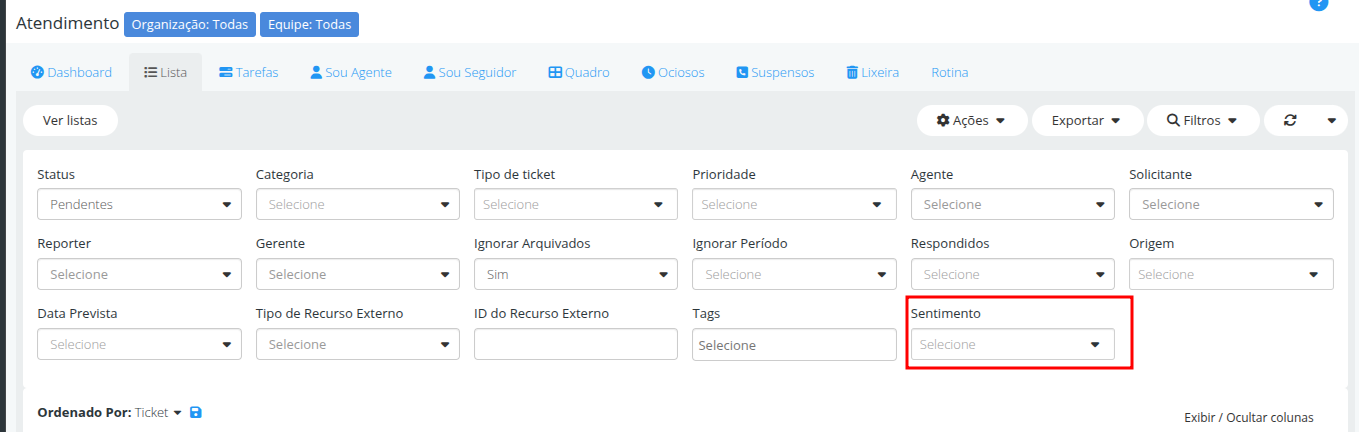1359x432 pixels.
Task: Open the Prioridade dropdown
Action: pos(794,204)
